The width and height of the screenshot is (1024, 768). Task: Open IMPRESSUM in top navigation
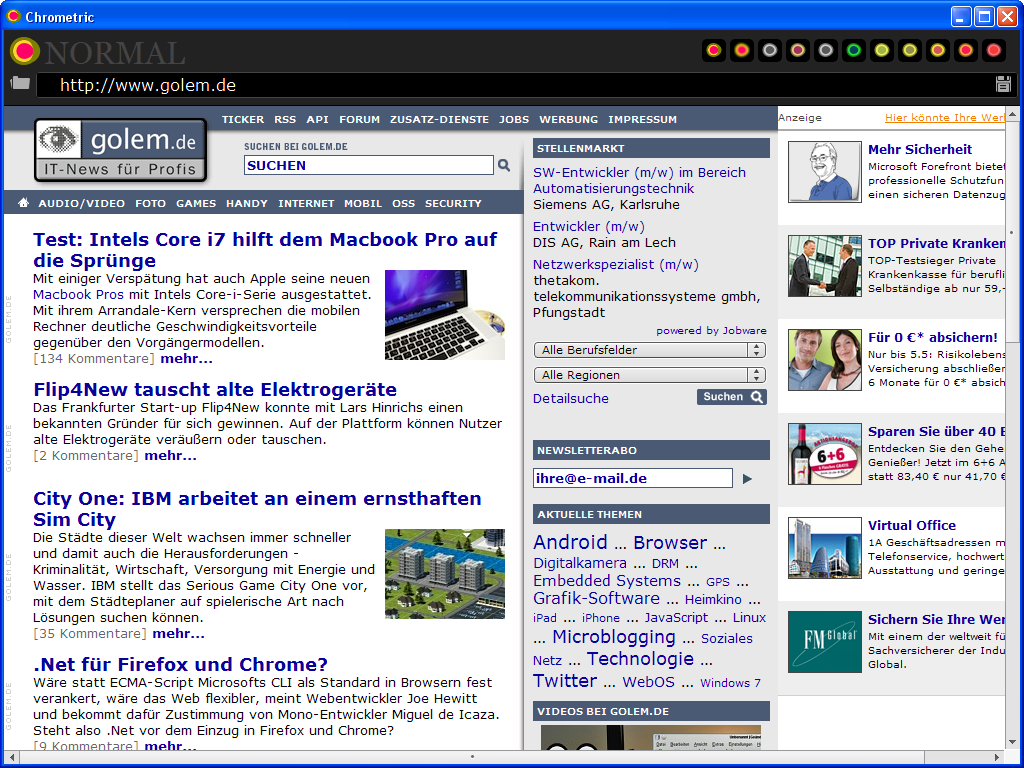[643, 120]
